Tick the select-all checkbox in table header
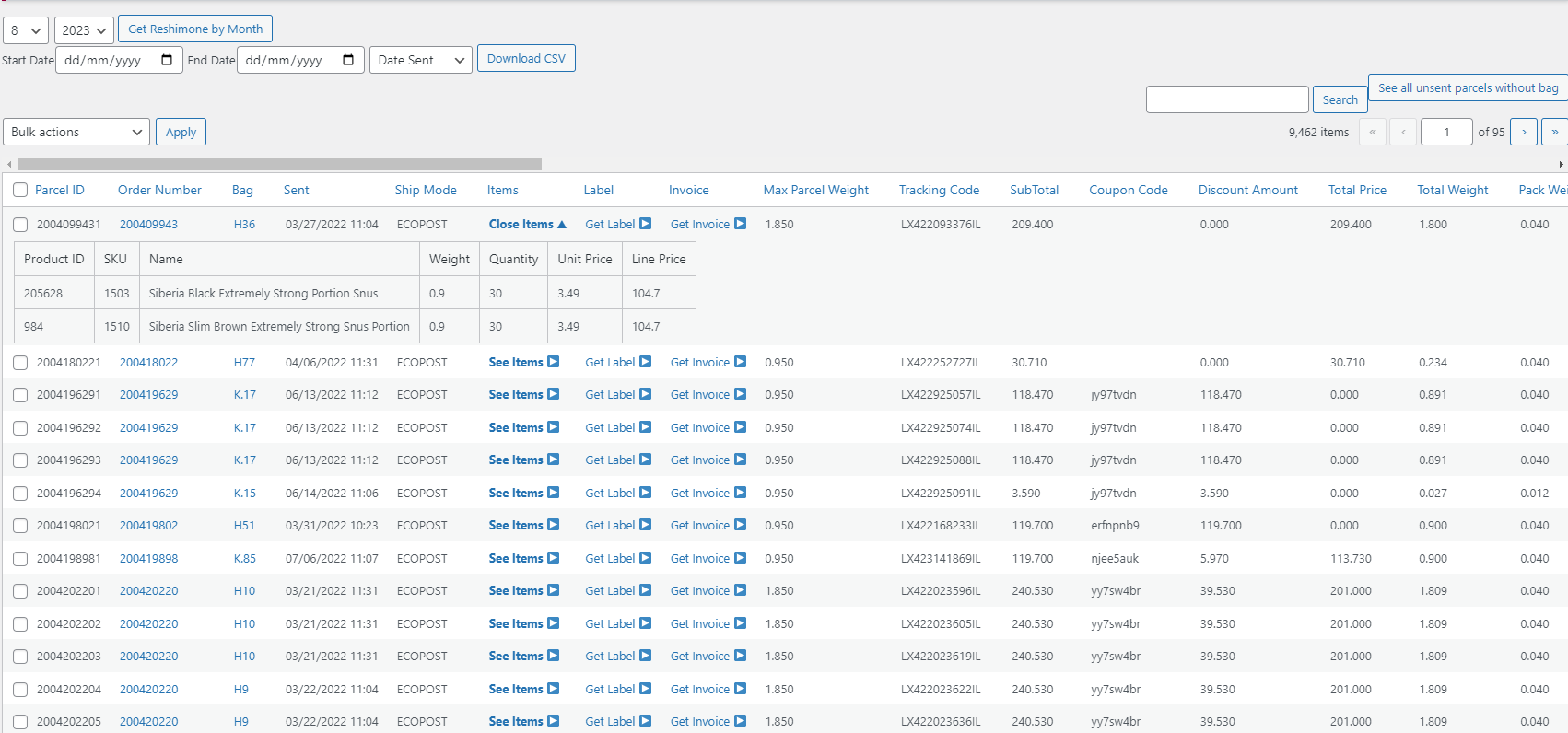1568x733 pixels. (20, 190)
